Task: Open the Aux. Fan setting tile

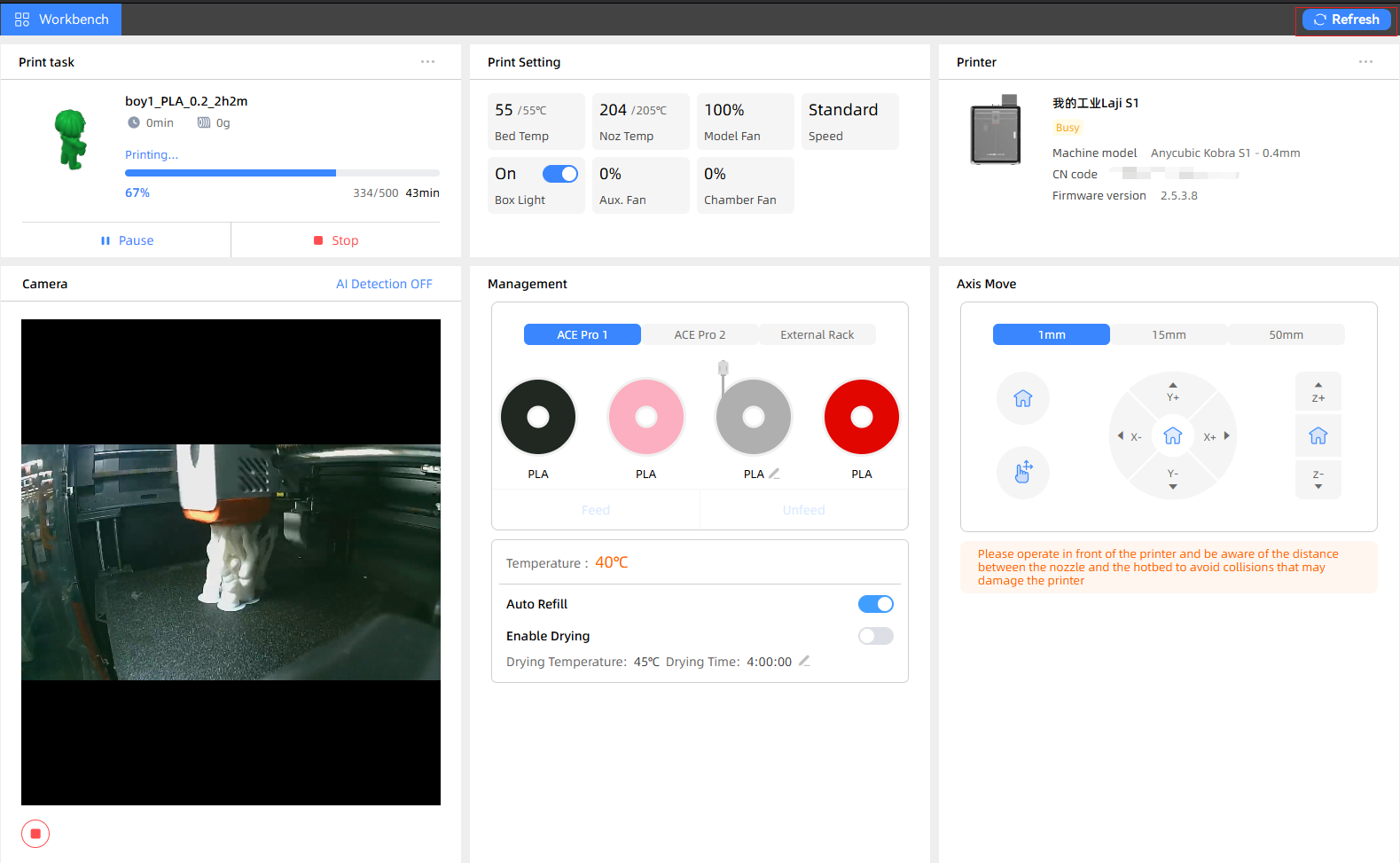Action: 641,185
